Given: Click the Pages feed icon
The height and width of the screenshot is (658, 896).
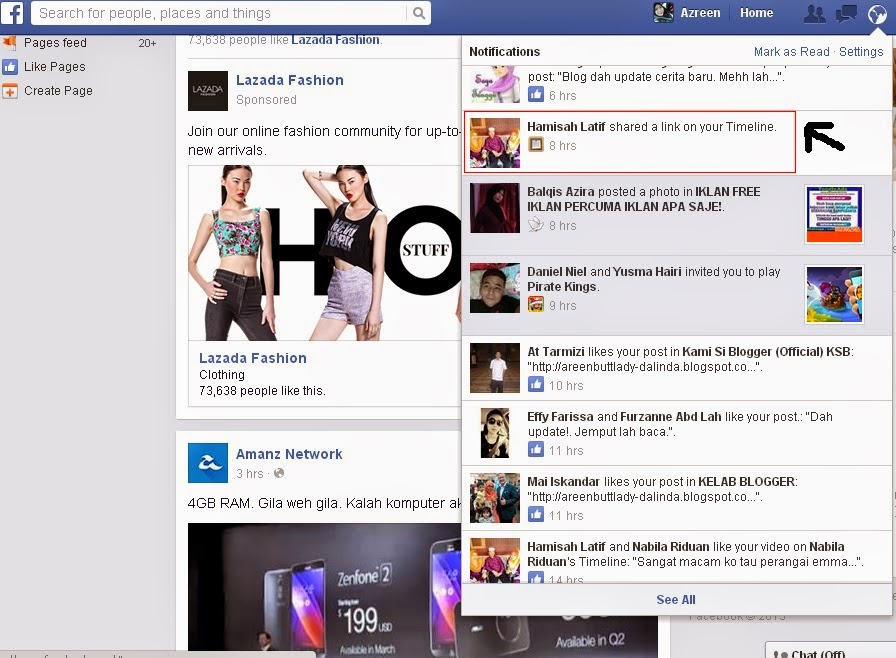Looking at the screenshot, I should 10,42.
